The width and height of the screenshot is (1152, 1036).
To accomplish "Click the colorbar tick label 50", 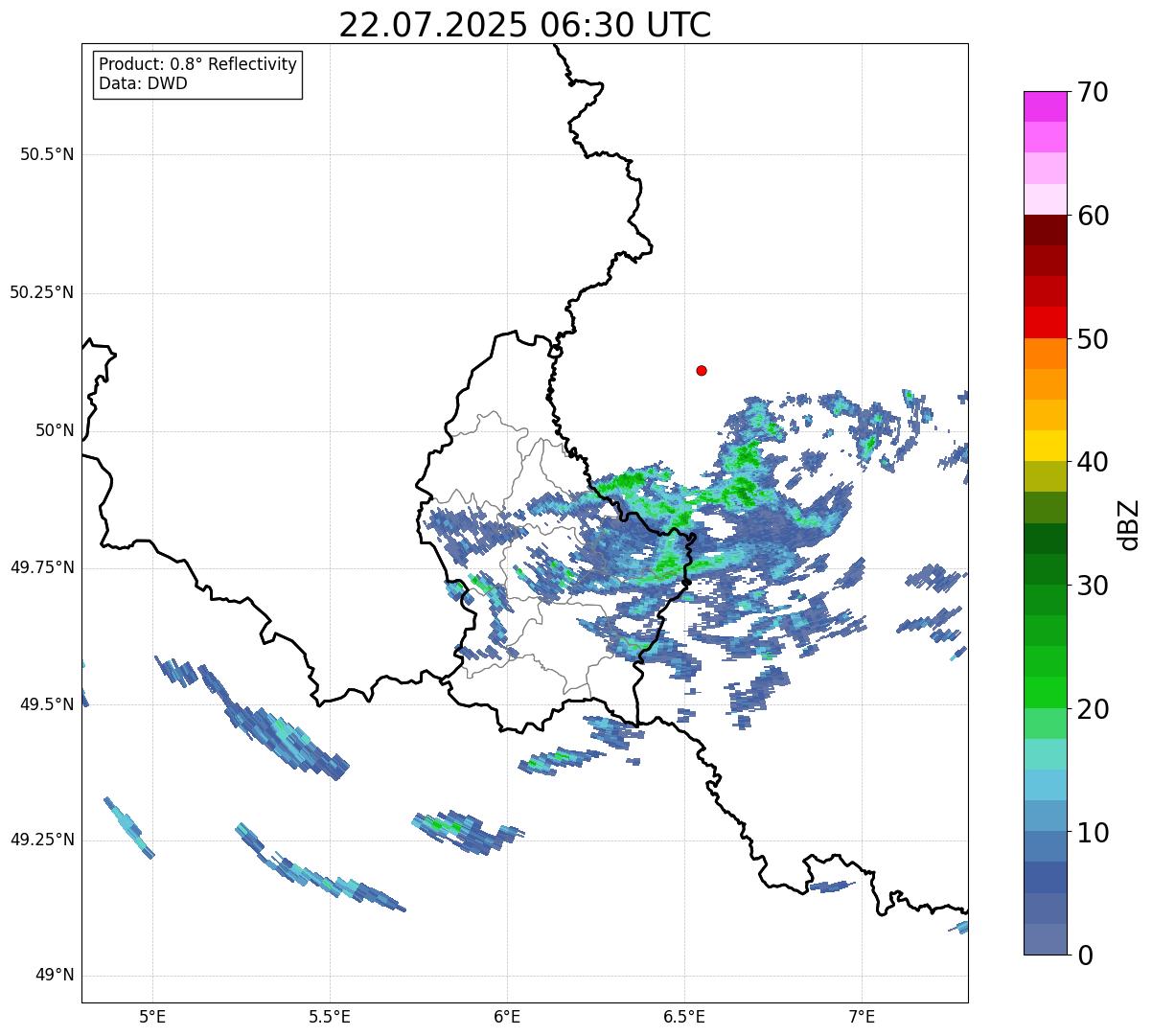I will 1093,339.
